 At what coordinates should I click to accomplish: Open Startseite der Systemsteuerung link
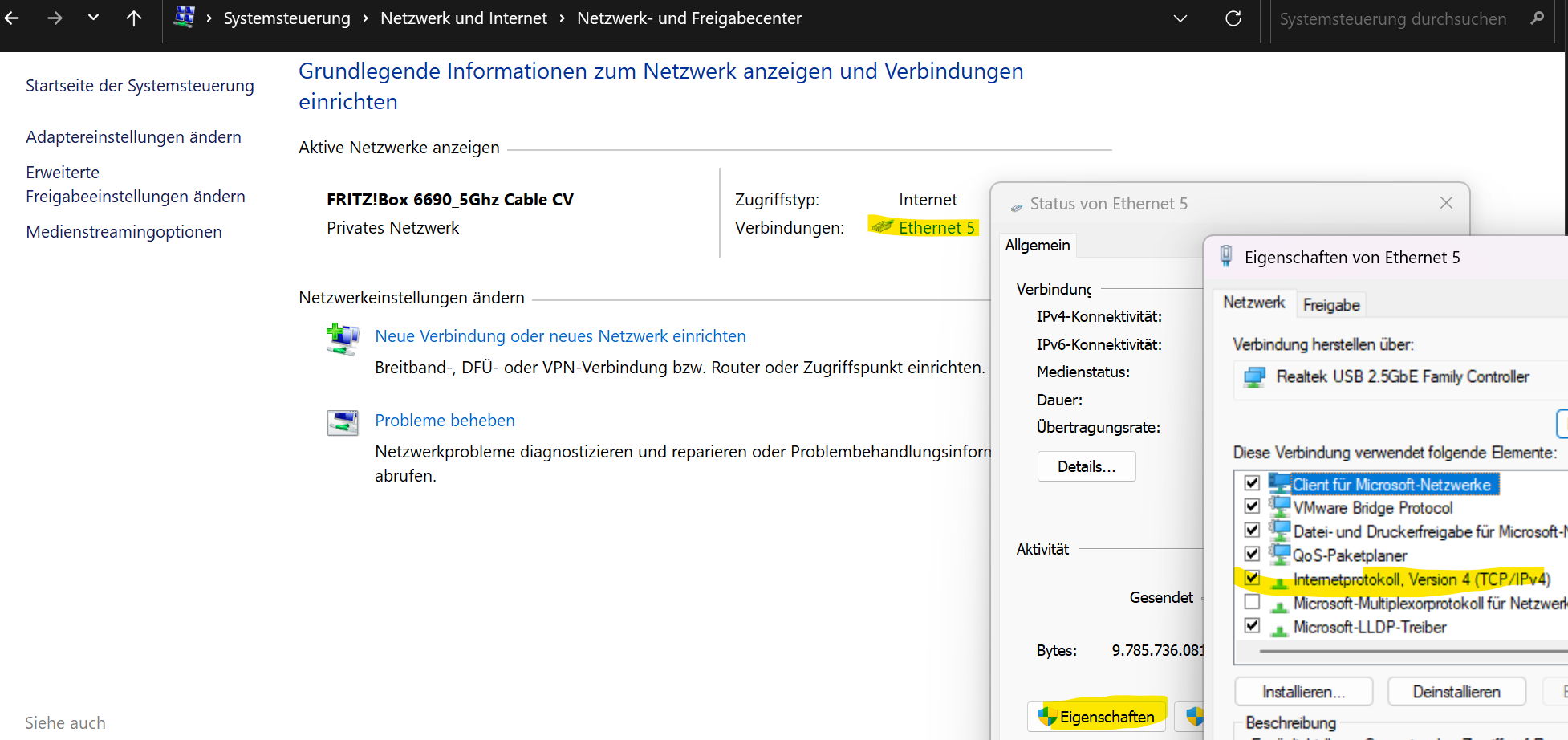click(140, 86)
